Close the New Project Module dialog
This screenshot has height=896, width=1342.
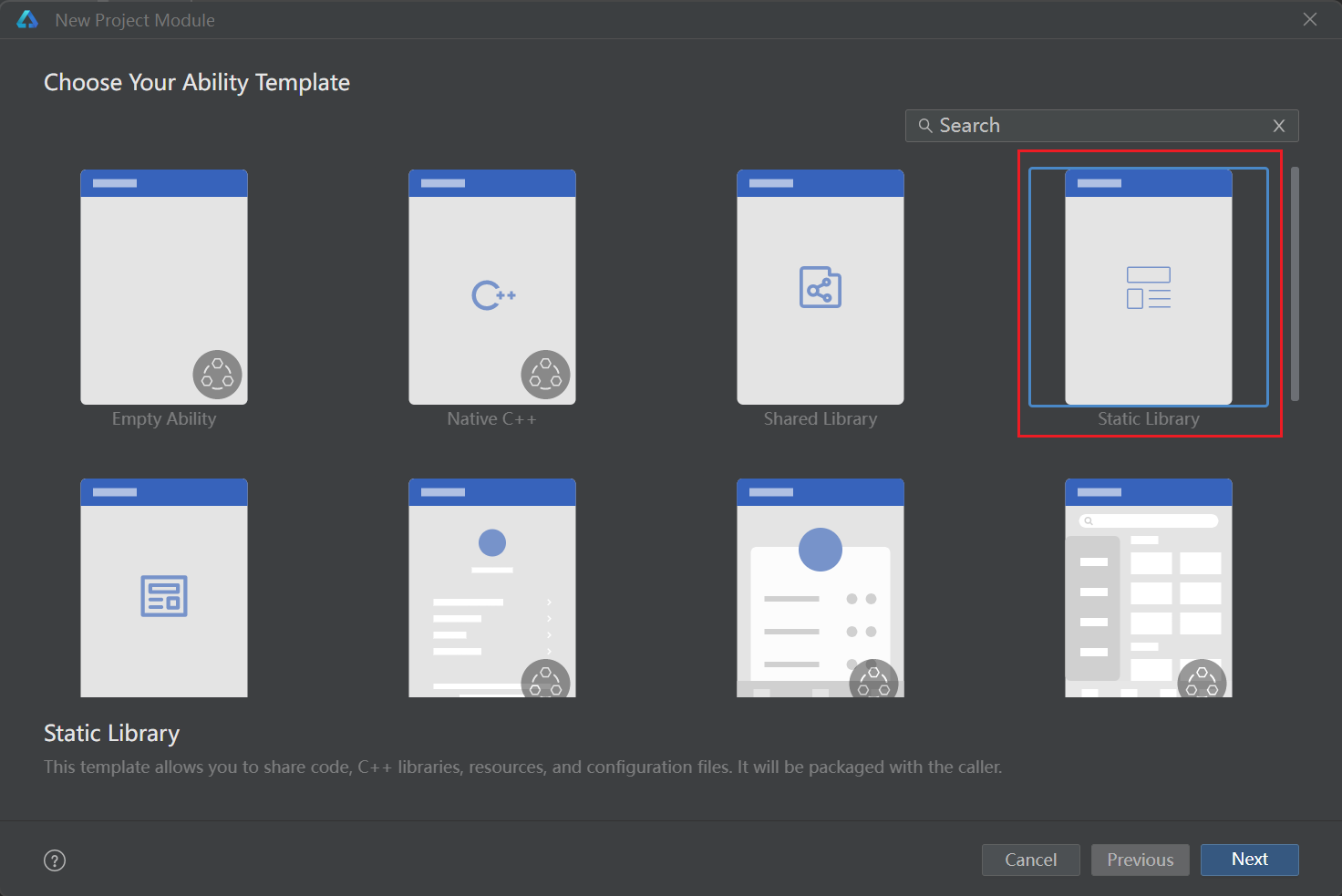[x=1310, y=19]
